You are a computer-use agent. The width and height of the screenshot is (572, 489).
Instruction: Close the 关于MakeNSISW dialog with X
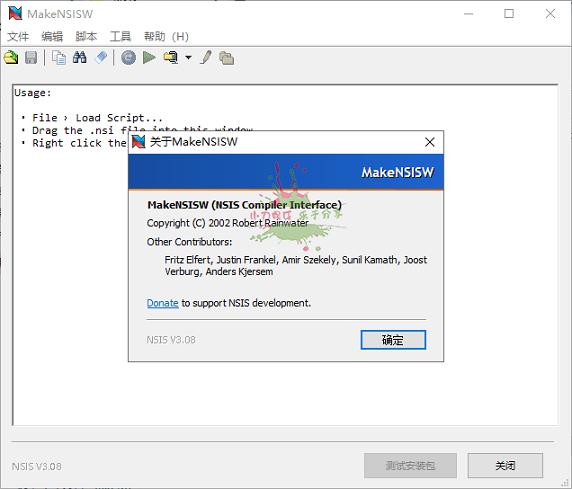430,142
